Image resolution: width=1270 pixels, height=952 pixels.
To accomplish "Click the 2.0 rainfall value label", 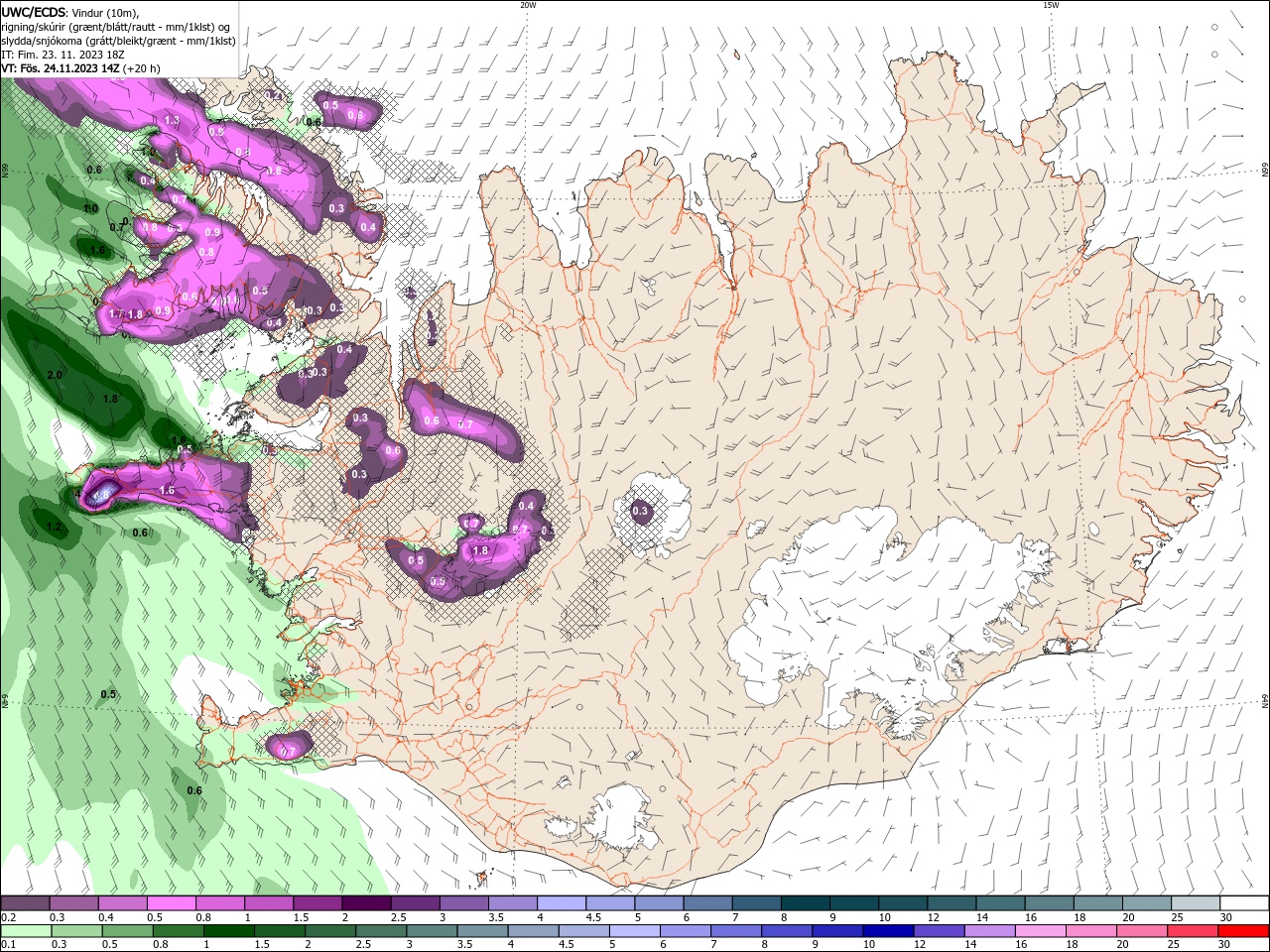I will coord(55,375).
